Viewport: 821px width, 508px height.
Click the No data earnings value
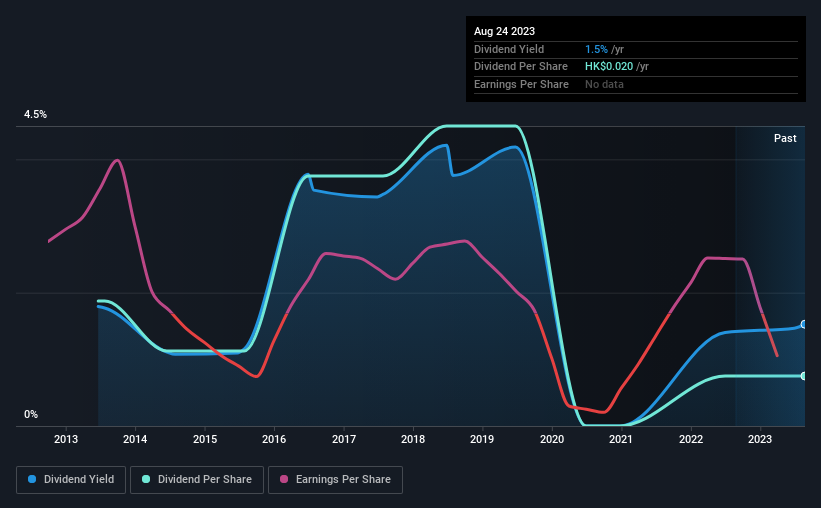click(x=604, y=84)
